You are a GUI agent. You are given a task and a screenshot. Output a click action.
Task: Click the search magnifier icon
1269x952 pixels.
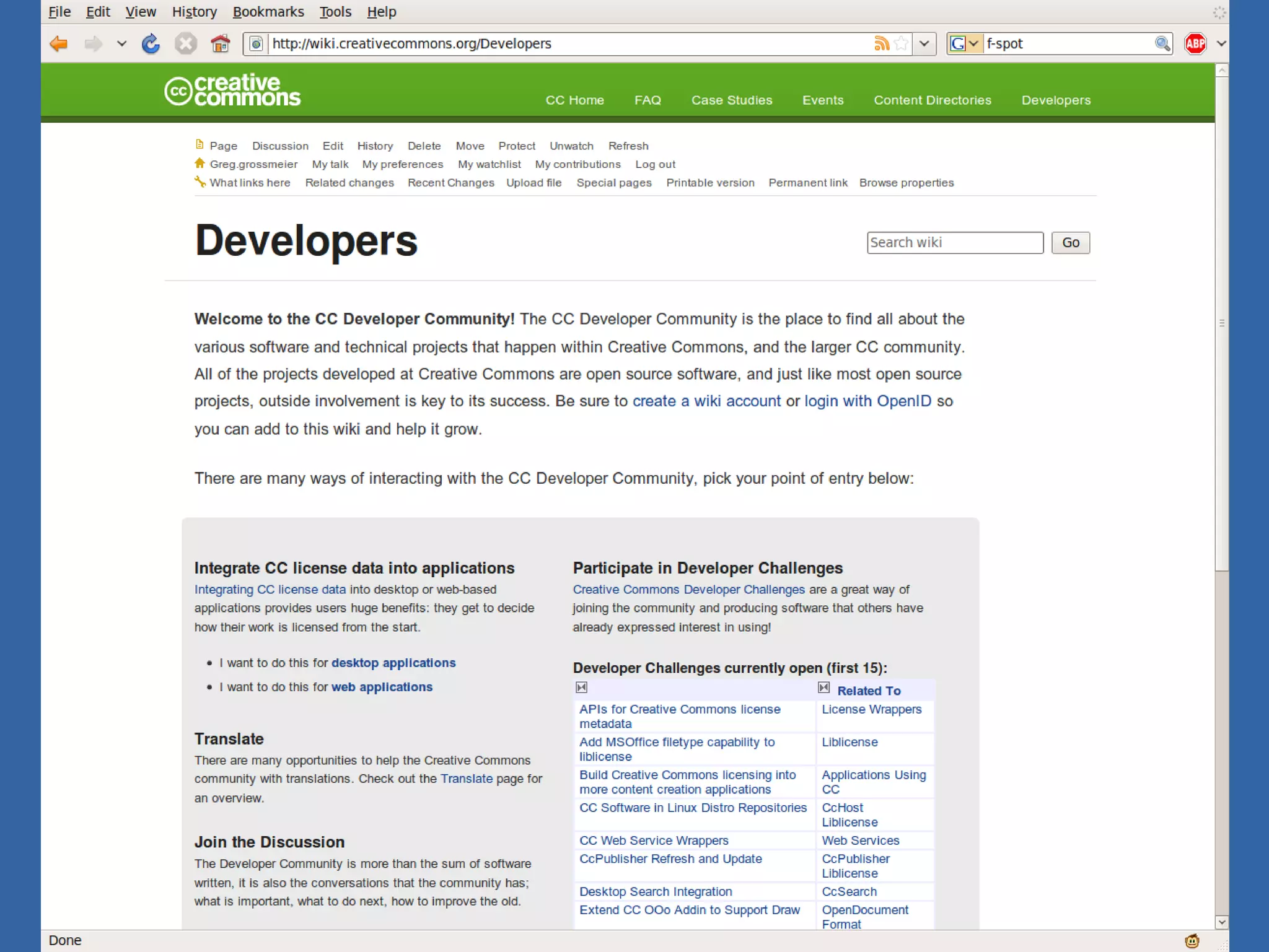coord(1162,44)
